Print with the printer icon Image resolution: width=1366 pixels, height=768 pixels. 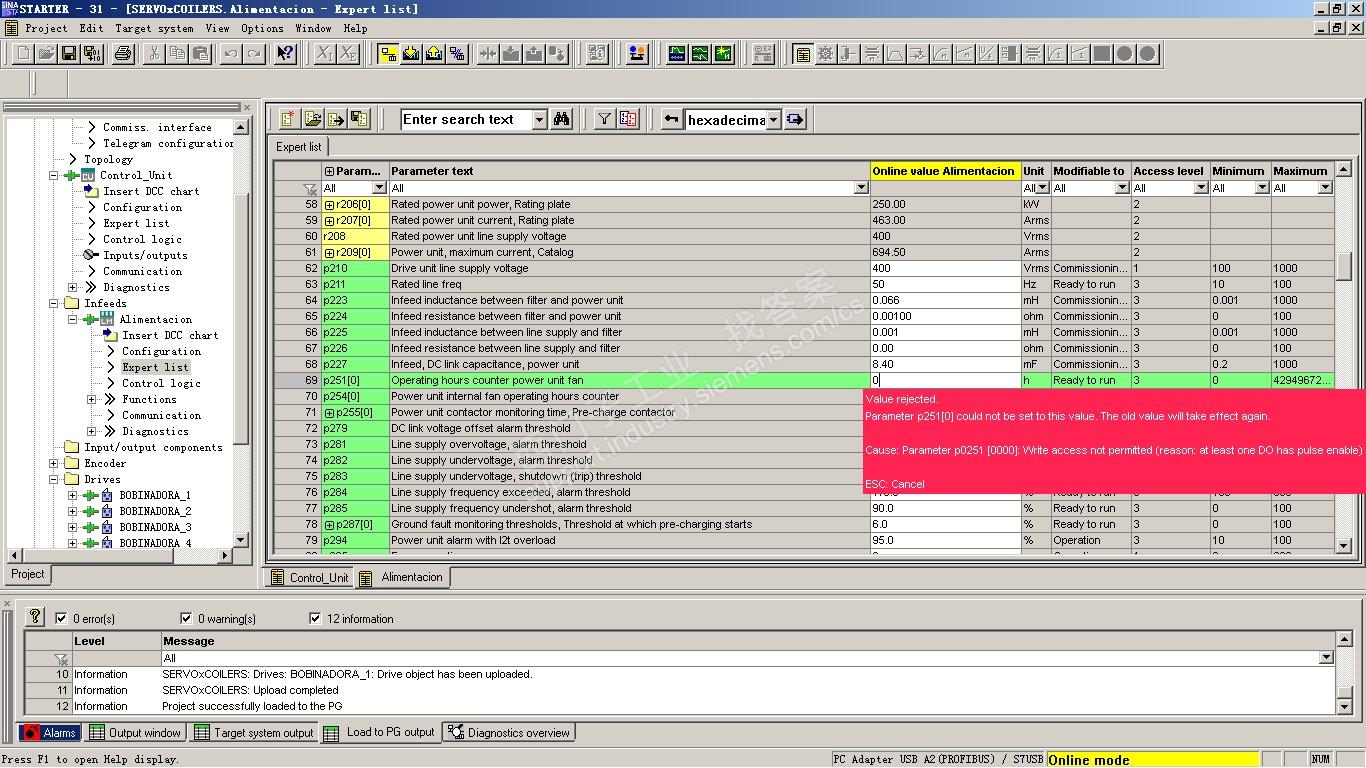[x=123, y=53]
